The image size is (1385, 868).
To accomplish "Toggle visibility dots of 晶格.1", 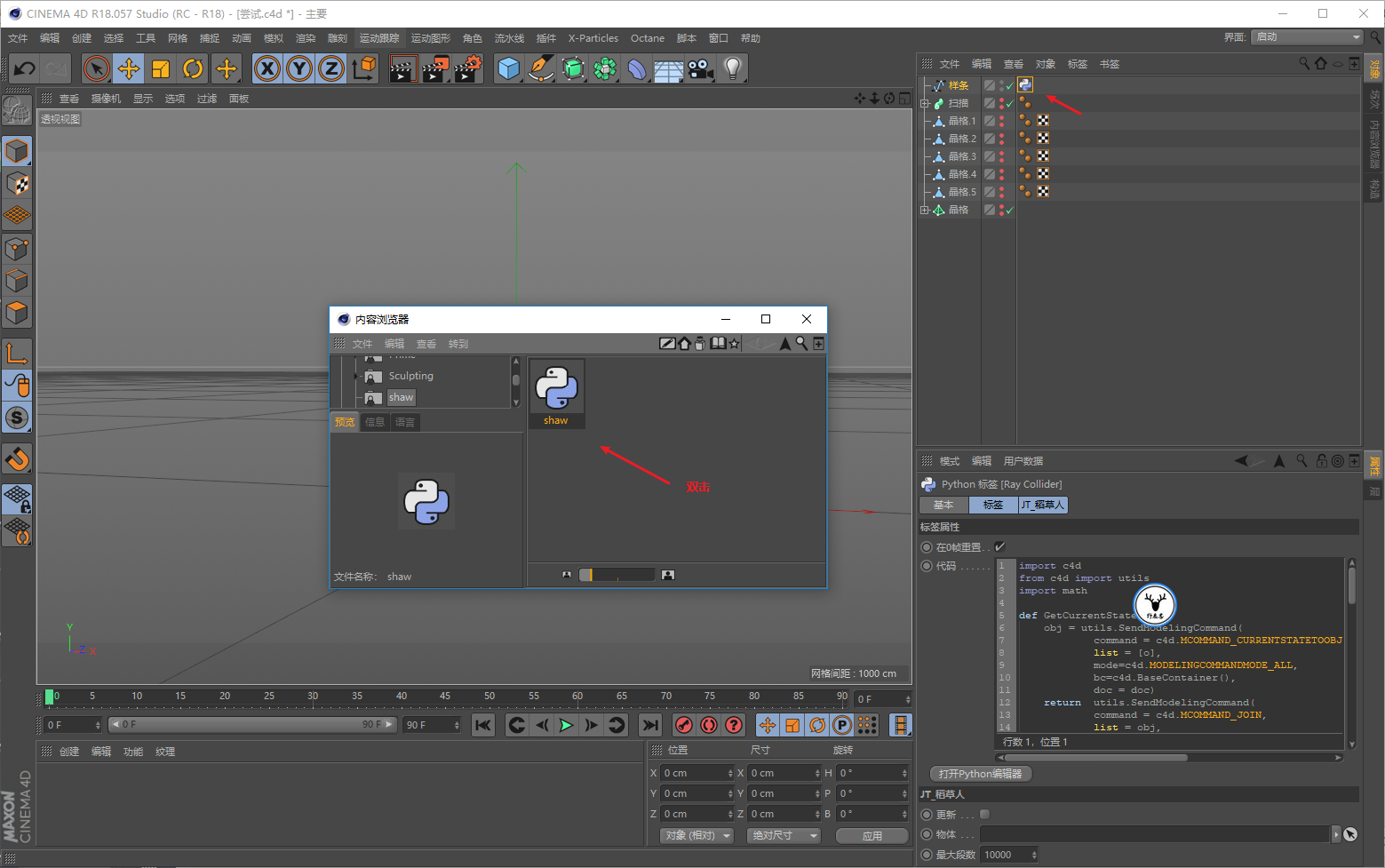I will point(1002,121).
